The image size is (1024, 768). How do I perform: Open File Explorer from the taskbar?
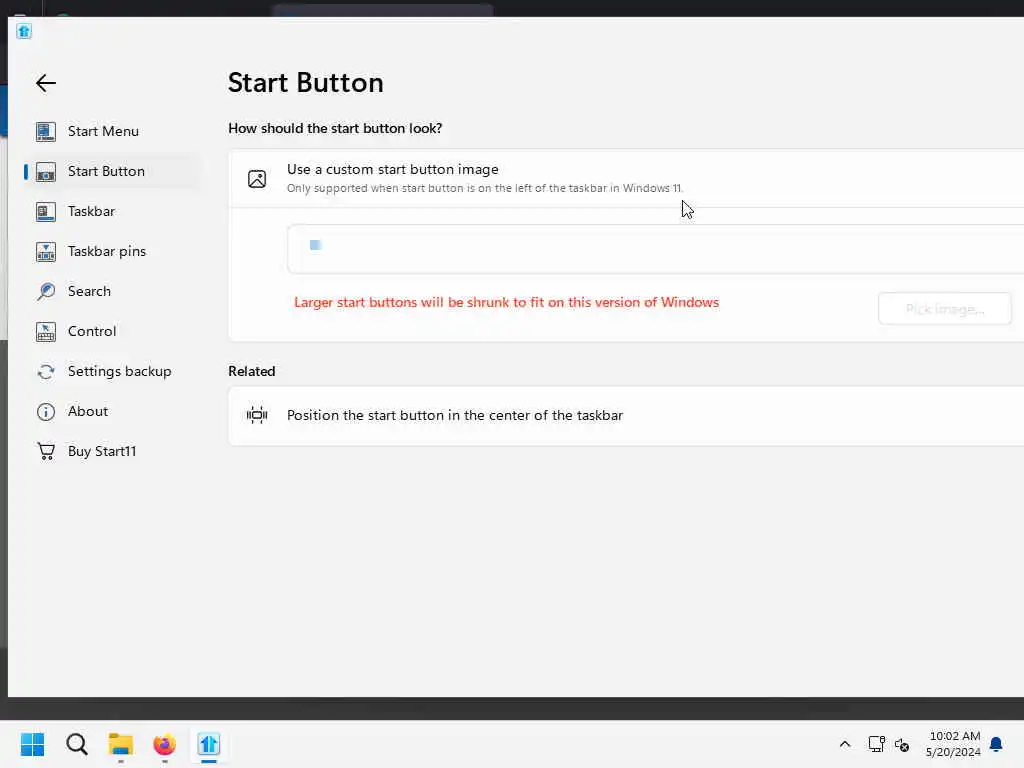121,744
